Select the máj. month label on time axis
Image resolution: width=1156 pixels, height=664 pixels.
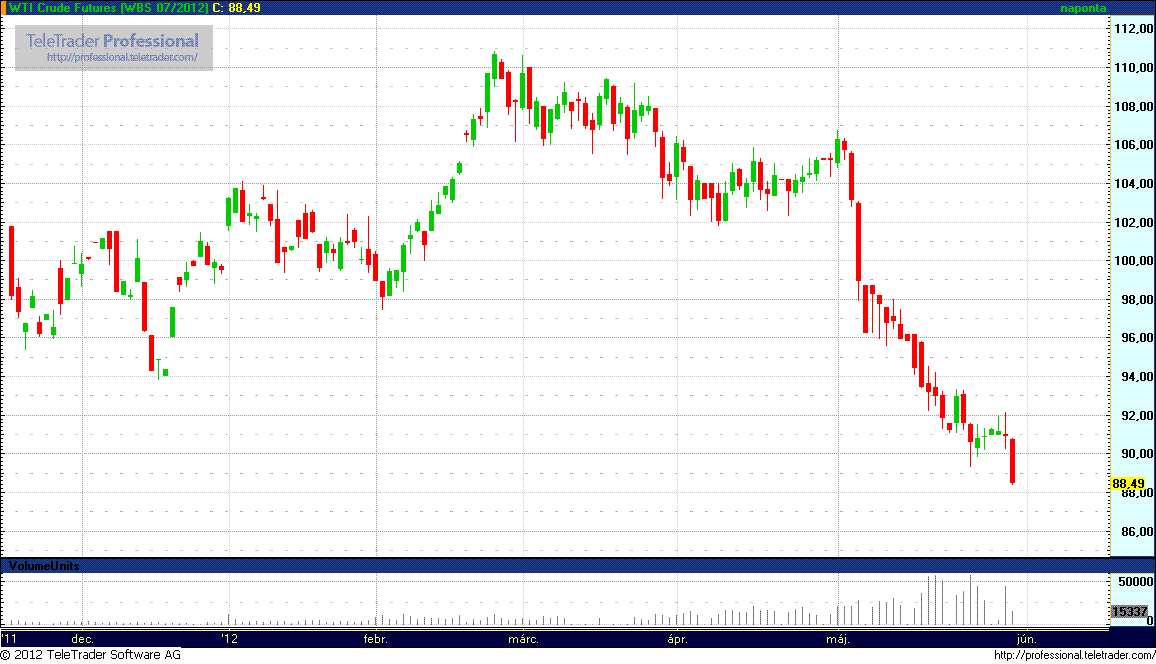pos(838,639)
